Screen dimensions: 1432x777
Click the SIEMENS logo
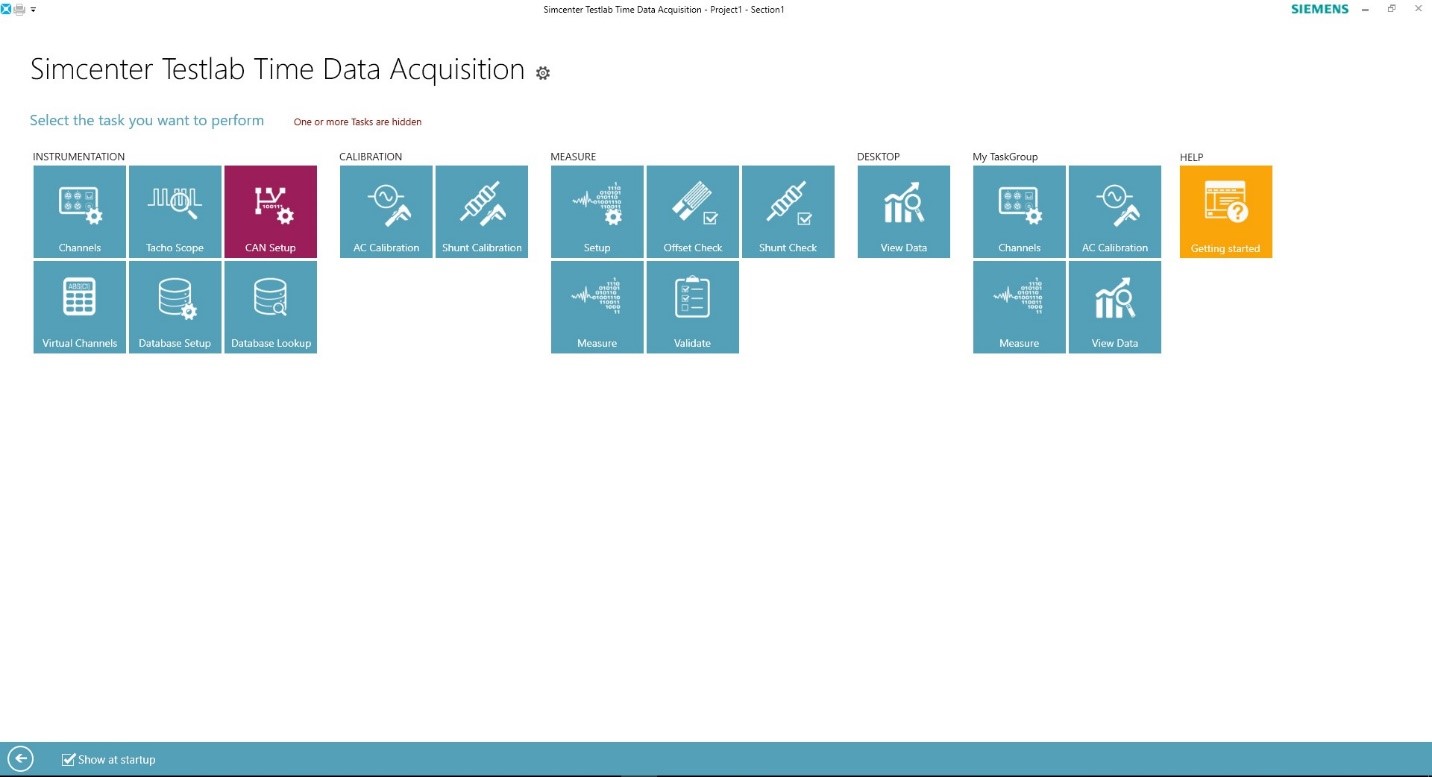click(1320, 9)
